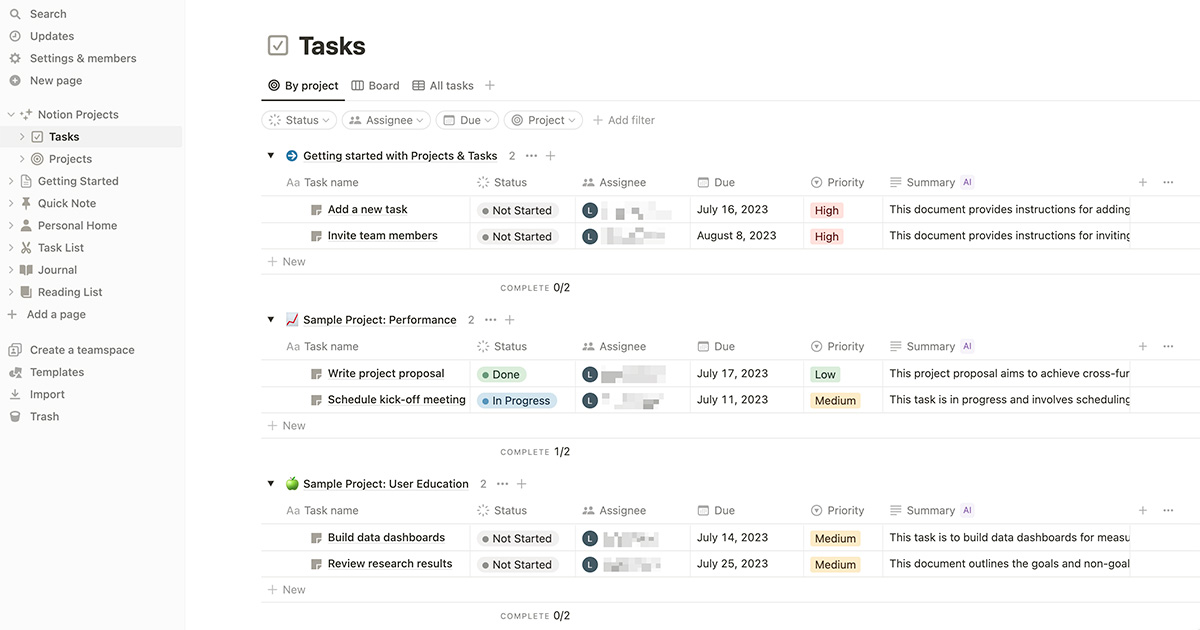The image size is (1200, 630).
Task: Open the Status filter dropdown
Action: tap(299, 120)
